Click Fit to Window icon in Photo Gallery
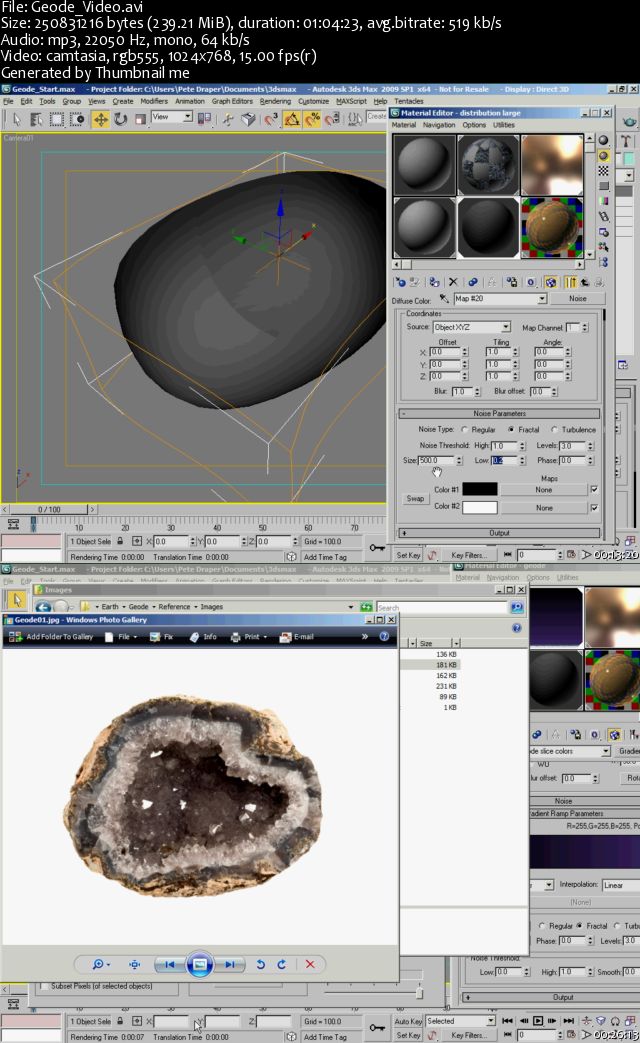 click(x=134, y=964)
